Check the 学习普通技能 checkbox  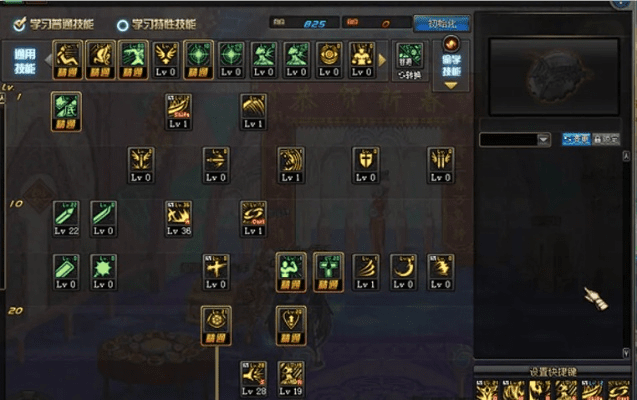tap(19, 24)
